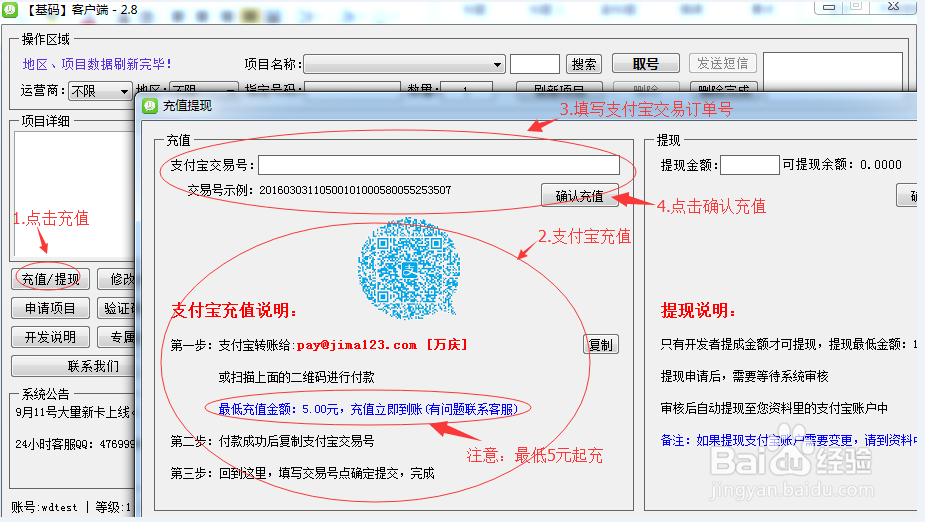Click the 开发说明 button
The width and height of the screenshot is (925, 522).
click(51, 337)
